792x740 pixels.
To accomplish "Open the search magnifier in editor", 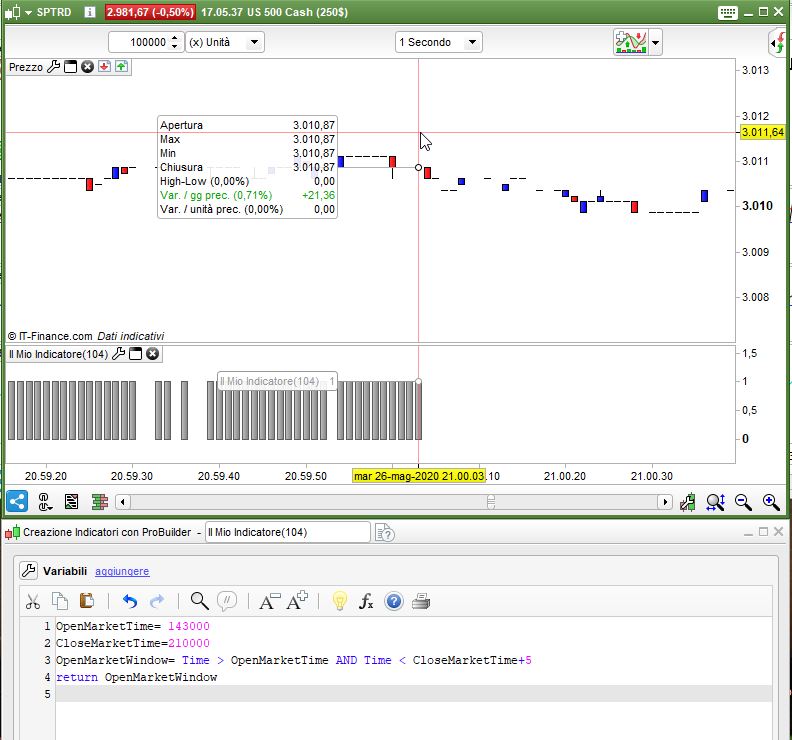I will point(199,601).
